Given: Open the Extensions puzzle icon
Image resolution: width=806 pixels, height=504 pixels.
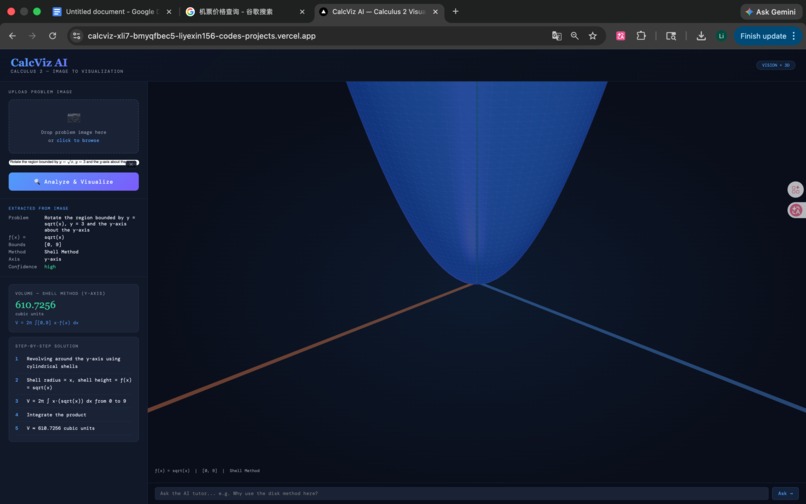Looking at the screenshot, I should (x=641, y=36).
